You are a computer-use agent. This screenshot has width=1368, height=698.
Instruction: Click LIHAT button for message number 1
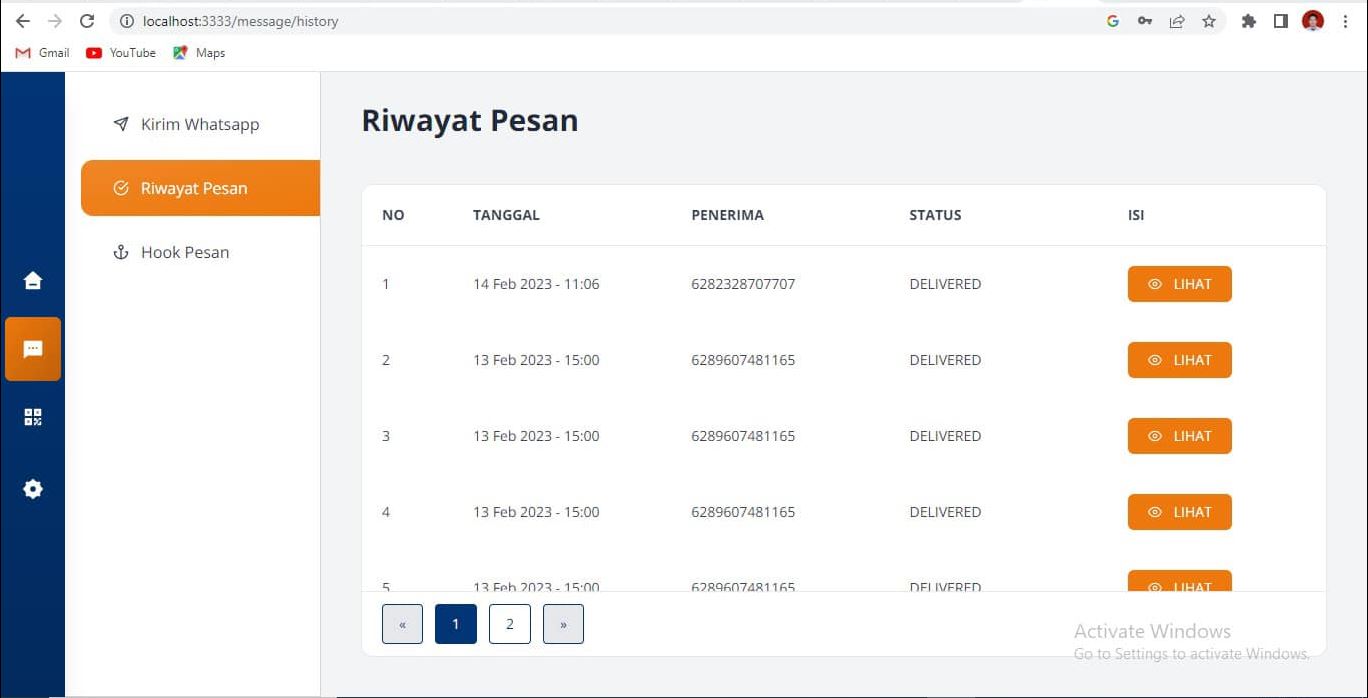click(x=1179, y=284)
